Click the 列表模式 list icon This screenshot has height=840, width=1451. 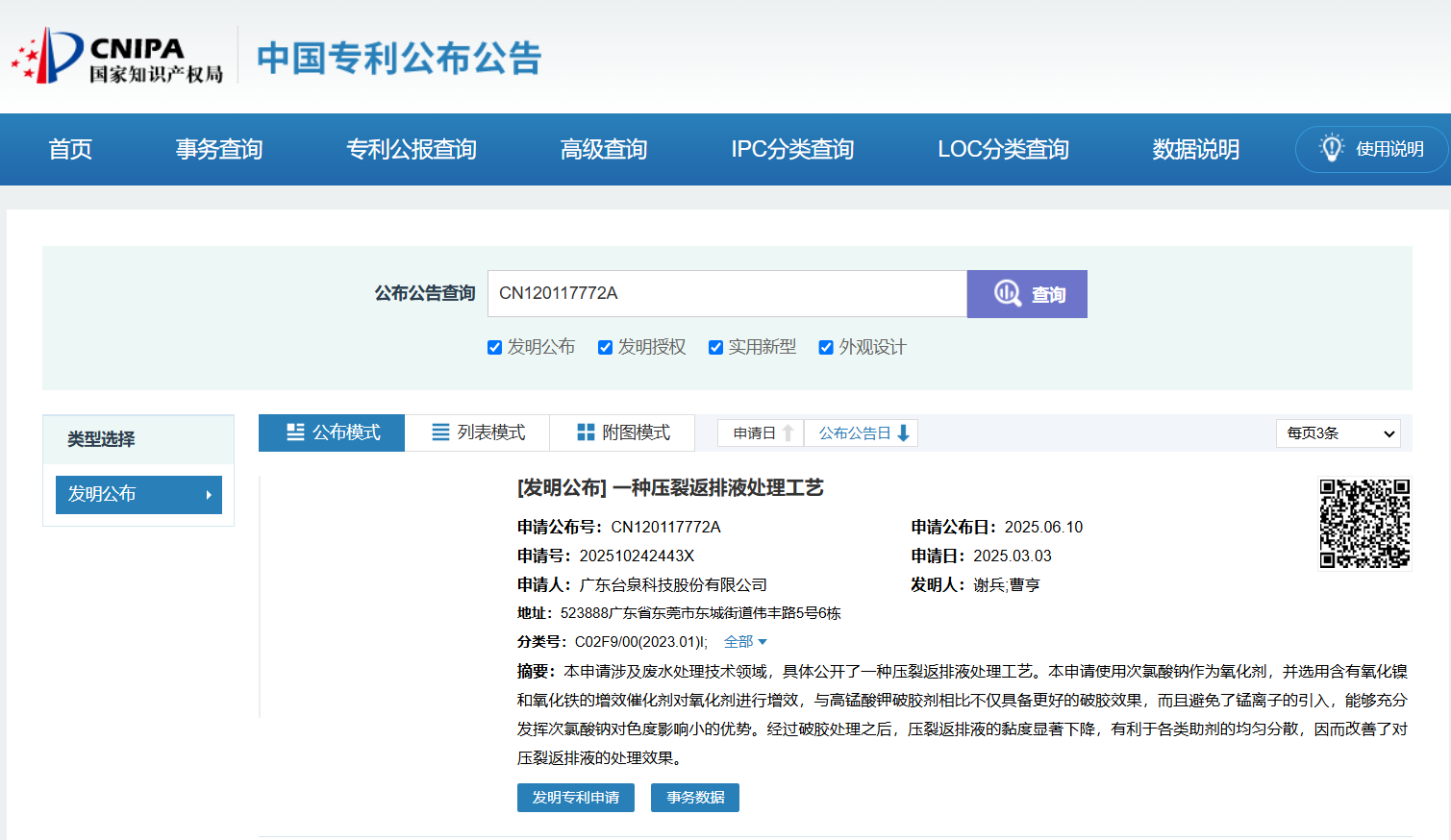pyautogui.click(x=440, y=432)
